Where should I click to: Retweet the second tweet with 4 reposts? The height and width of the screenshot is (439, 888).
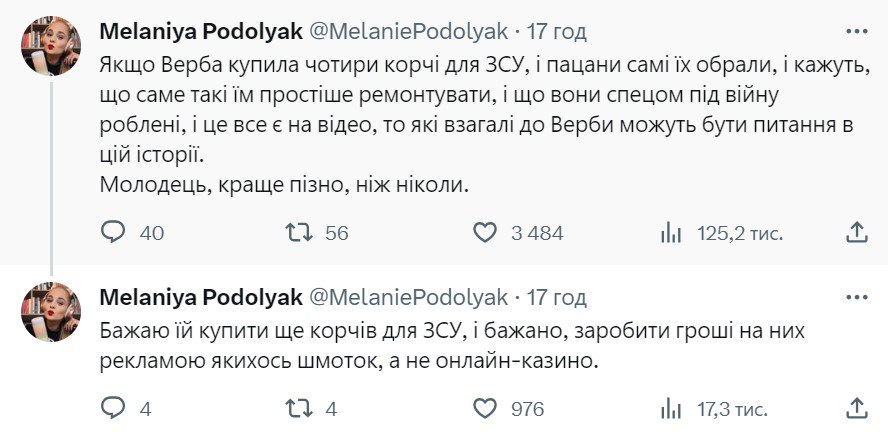[x=295, y=408]
